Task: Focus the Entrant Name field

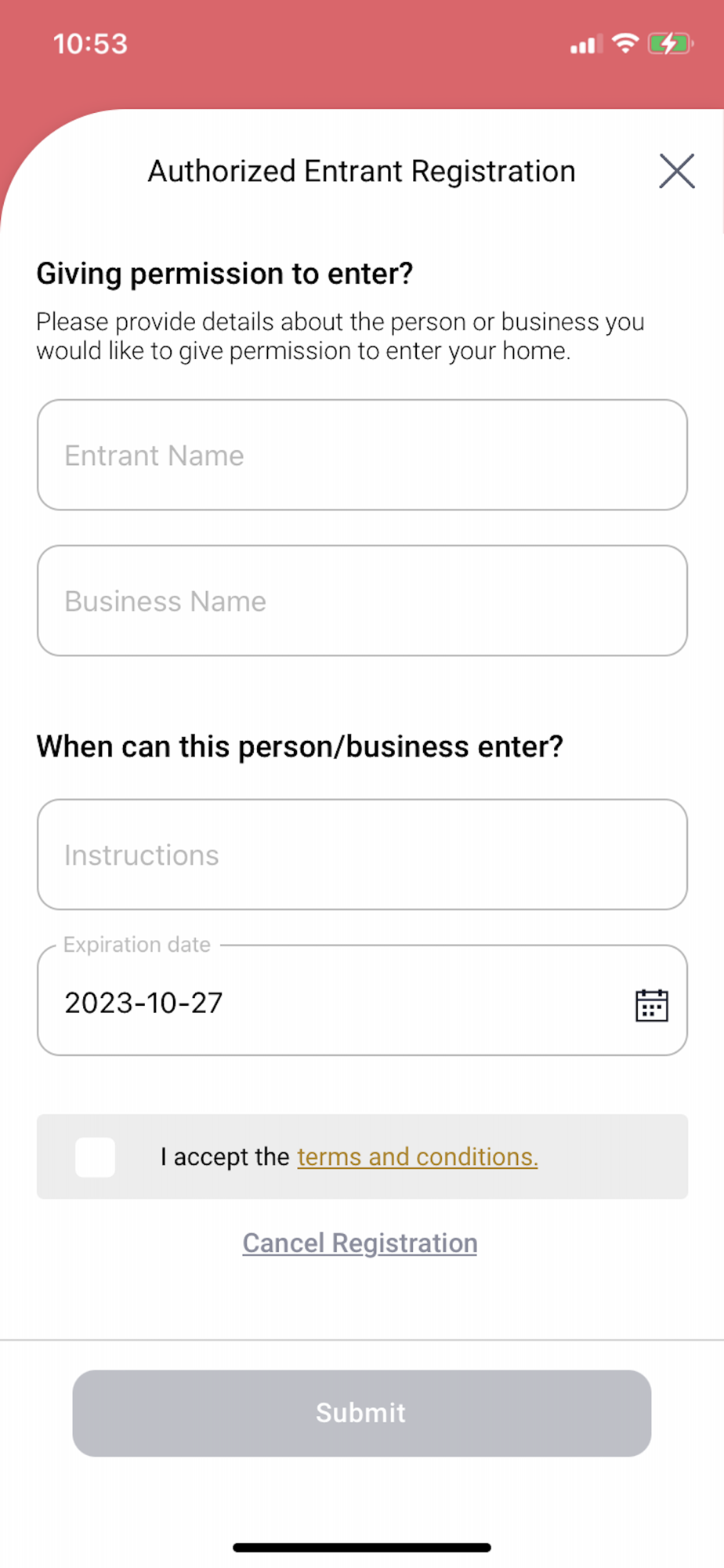Action: coord(362,456)
